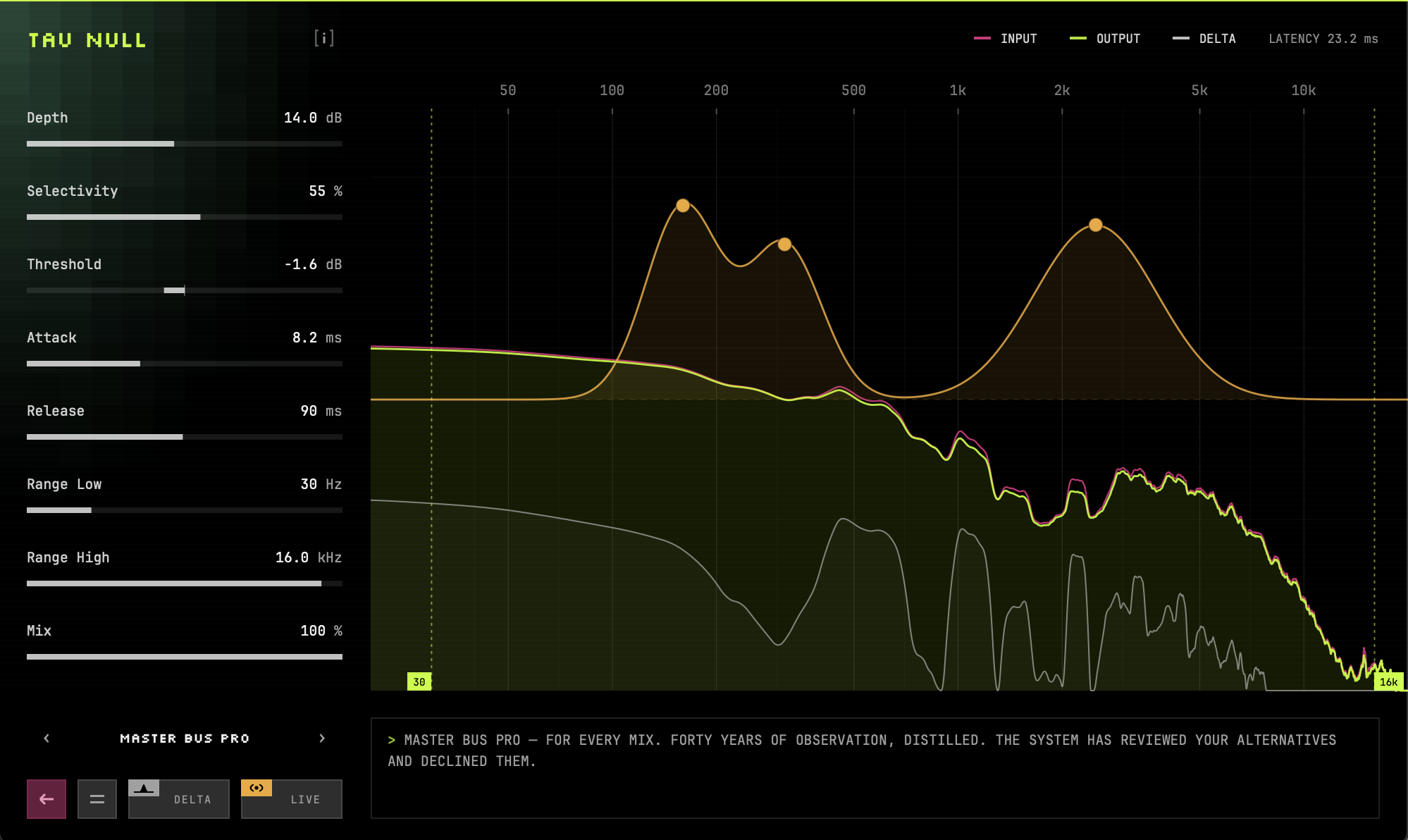The image size is (1408, 840).
Task: Click the 16k high range marker
Action: click(1388, 681)
